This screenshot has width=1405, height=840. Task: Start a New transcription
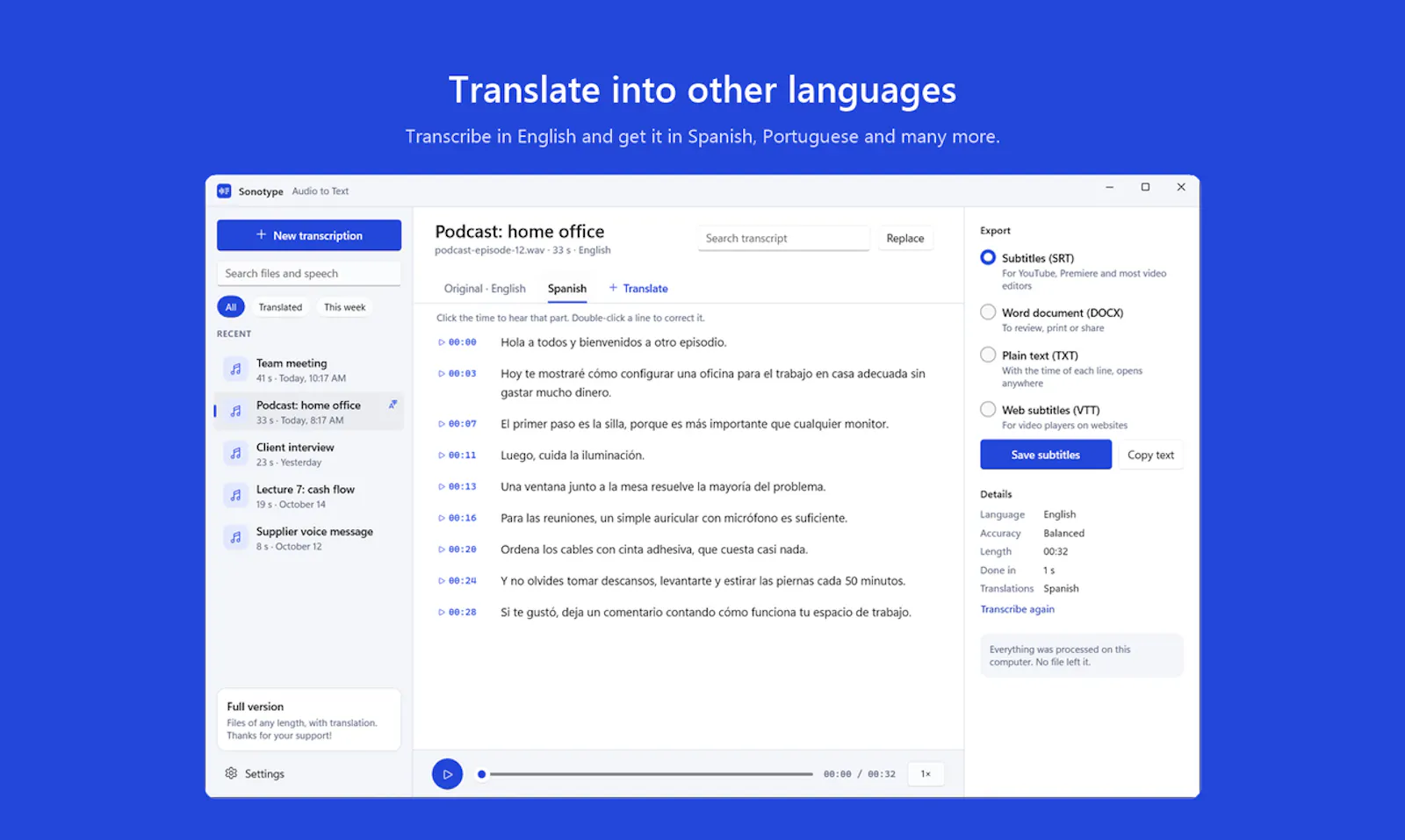309,235
